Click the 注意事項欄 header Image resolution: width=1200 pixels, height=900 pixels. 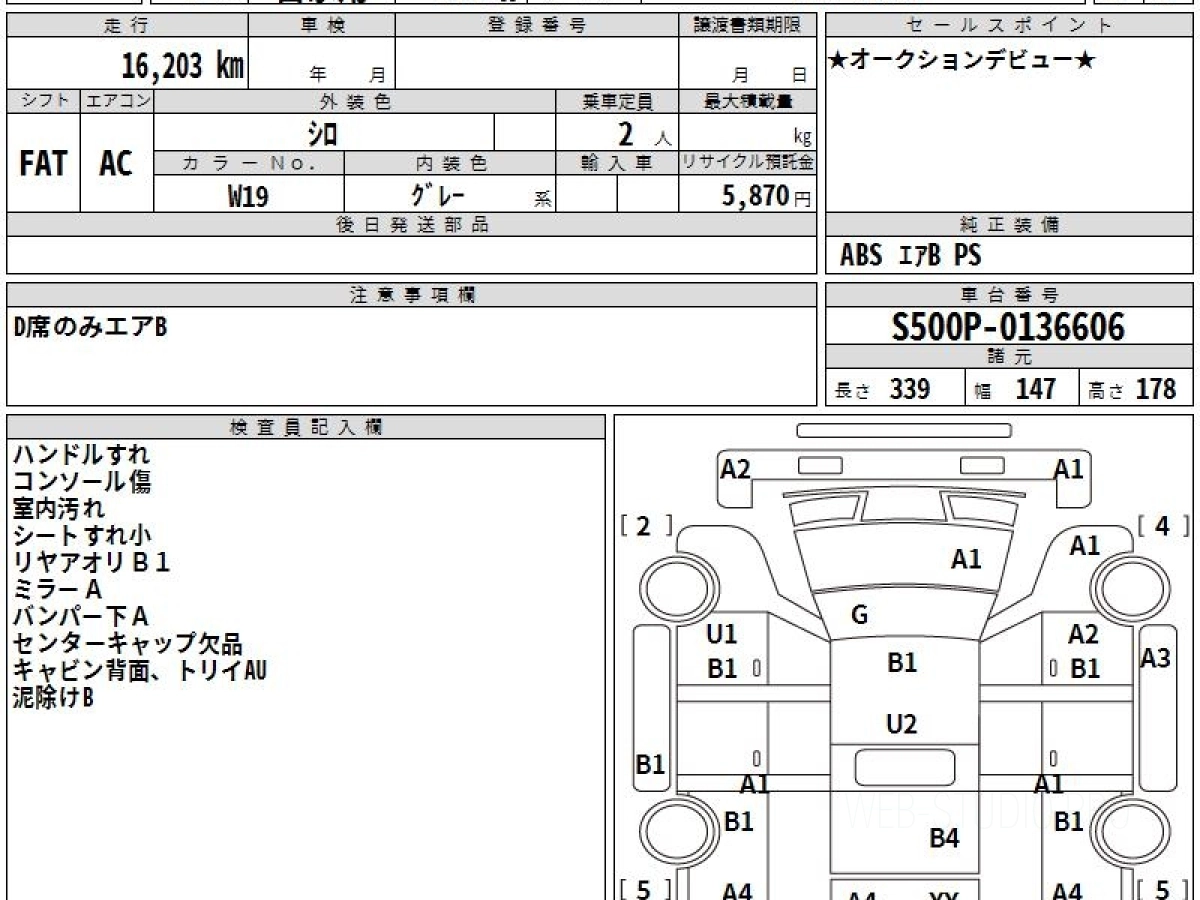[412, 295]
